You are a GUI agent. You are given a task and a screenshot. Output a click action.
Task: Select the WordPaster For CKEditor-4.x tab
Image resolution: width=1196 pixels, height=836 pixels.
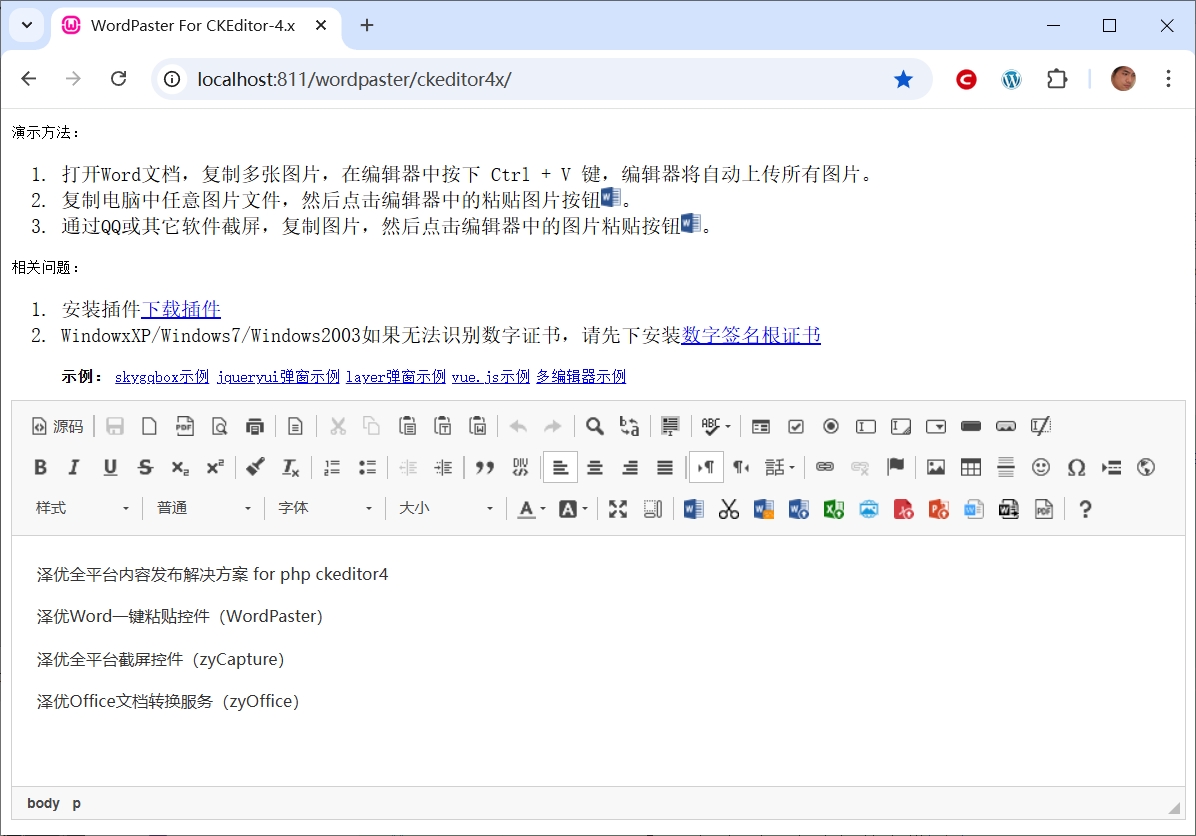(x=192, y=26)
